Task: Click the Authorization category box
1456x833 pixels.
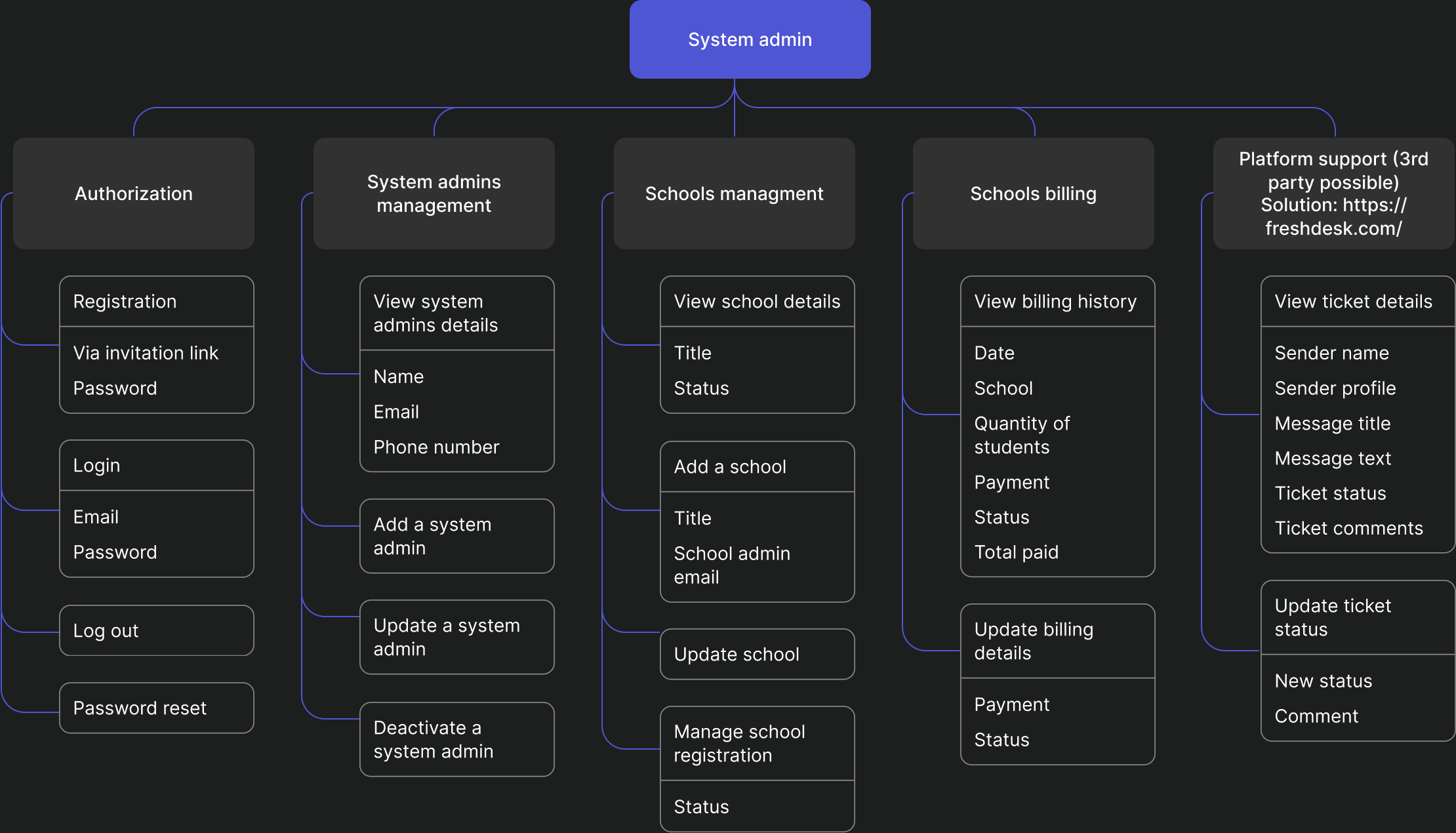Action: tap(133, 193)
